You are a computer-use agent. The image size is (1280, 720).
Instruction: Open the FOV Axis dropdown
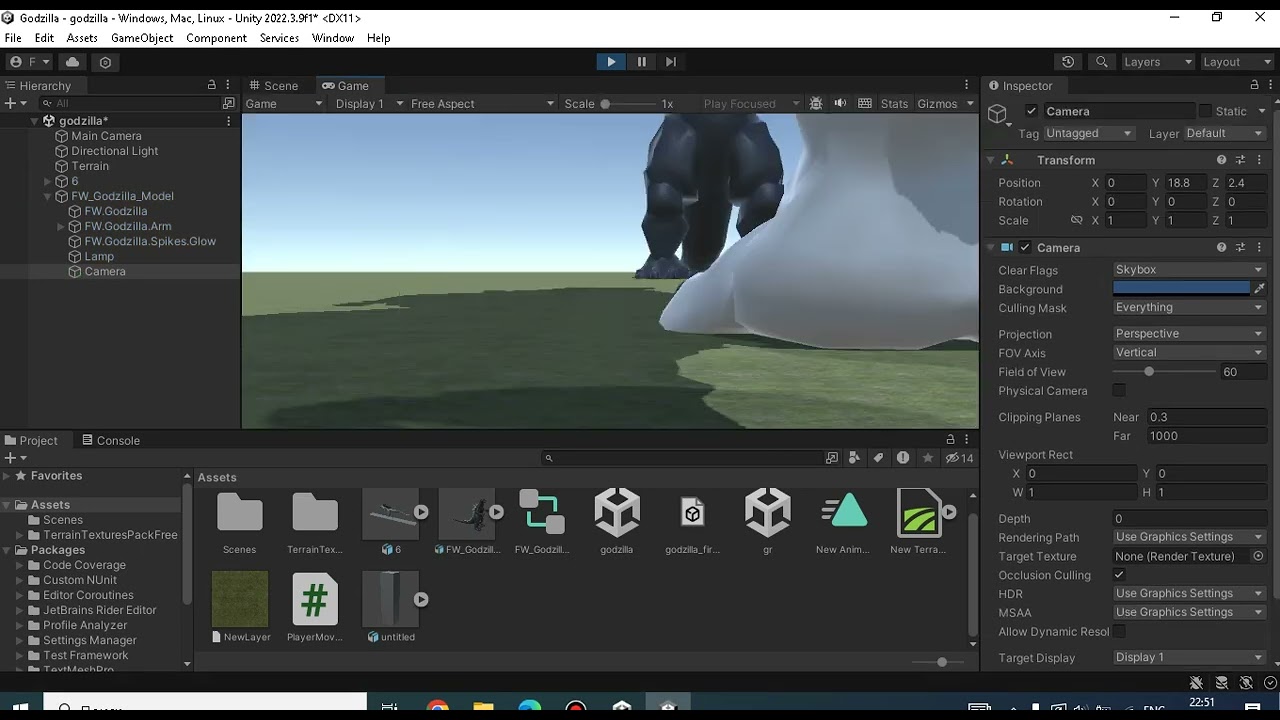click(1189, 353)
